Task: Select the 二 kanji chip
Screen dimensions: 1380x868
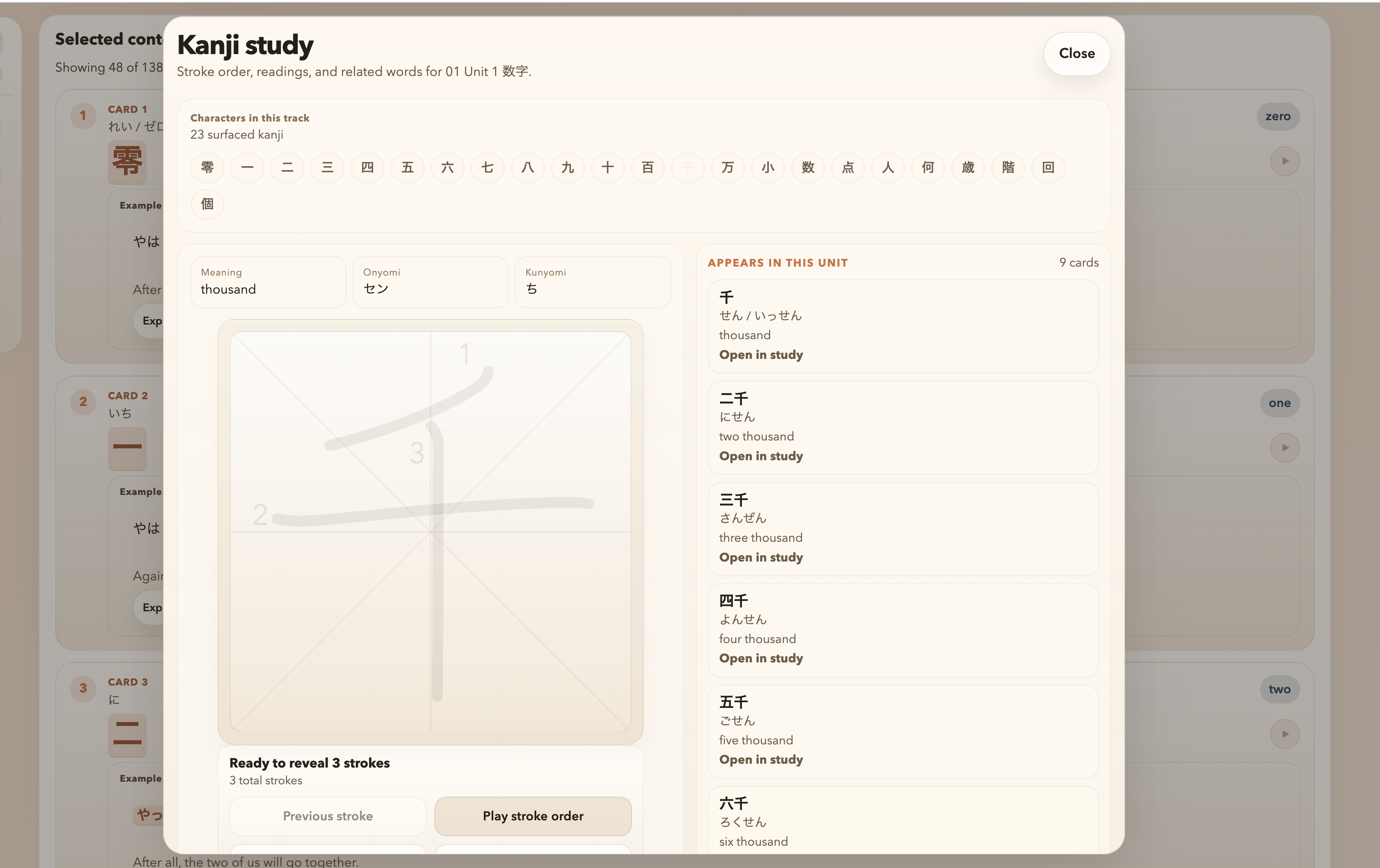Action: click(x=288, y=167)
